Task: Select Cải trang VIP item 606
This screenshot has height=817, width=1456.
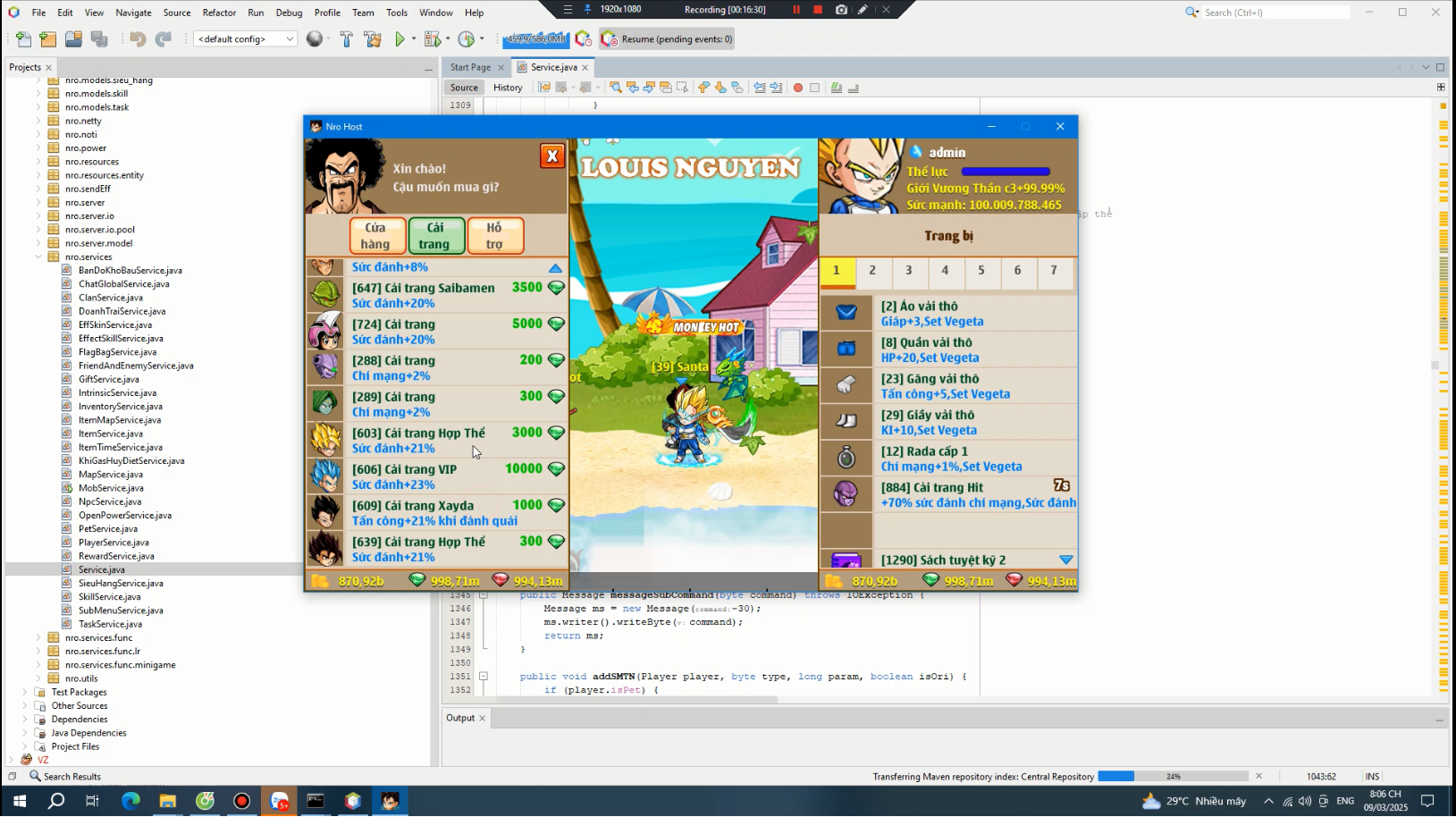Action: pos(437,476)
